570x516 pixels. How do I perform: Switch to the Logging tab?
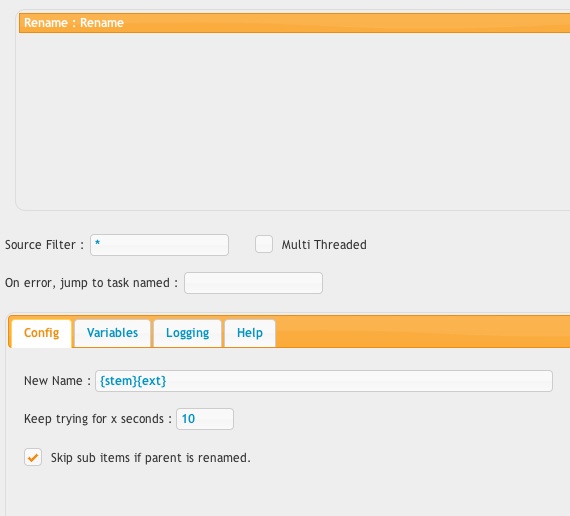[x=188, y=333]
